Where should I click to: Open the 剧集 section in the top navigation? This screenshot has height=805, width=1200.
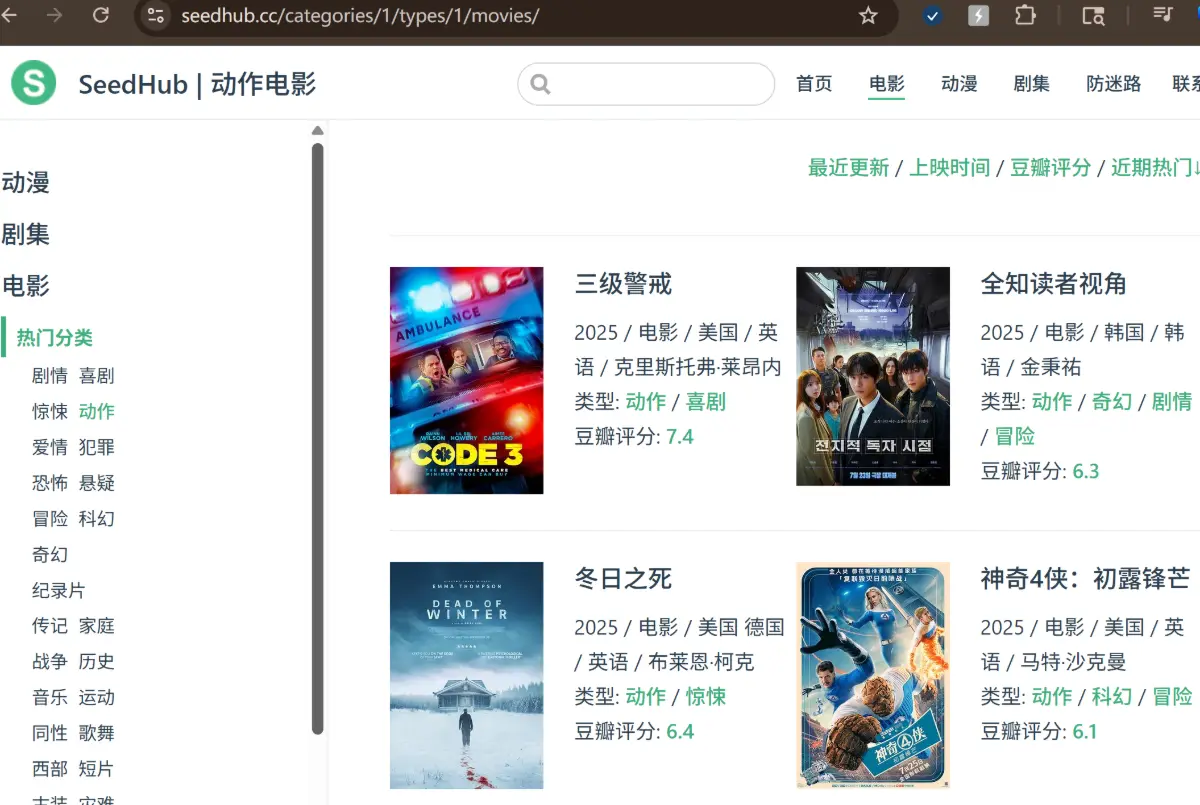point(1032,84)
